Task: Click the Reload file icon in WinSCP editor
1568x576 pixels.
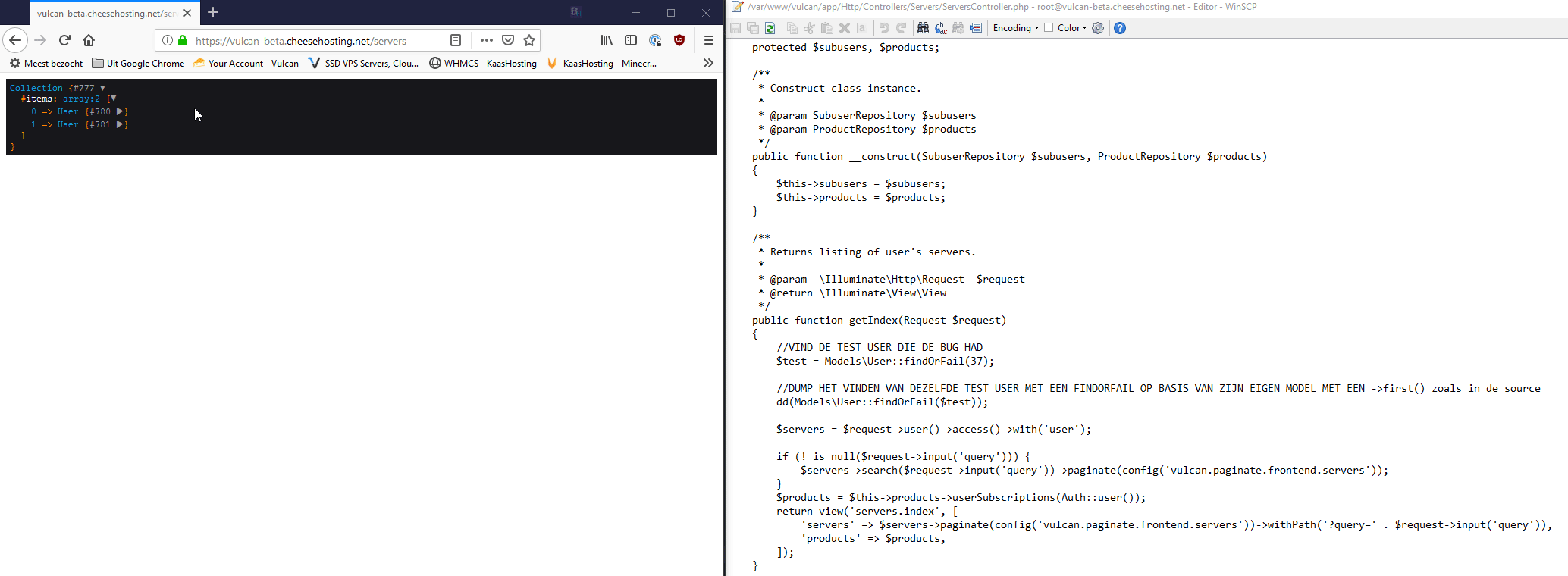Action: [770, 28]
